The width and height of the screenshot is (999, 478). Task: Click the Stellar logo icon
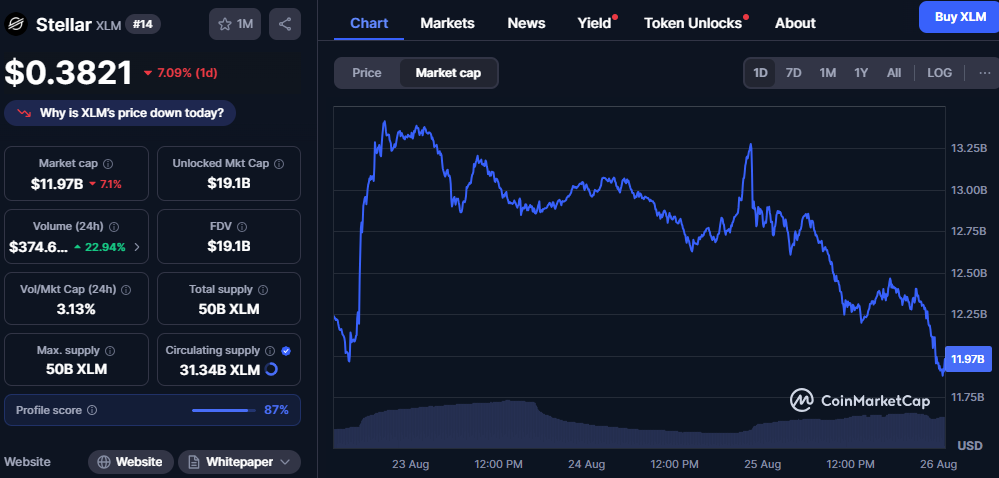[15, 24]
